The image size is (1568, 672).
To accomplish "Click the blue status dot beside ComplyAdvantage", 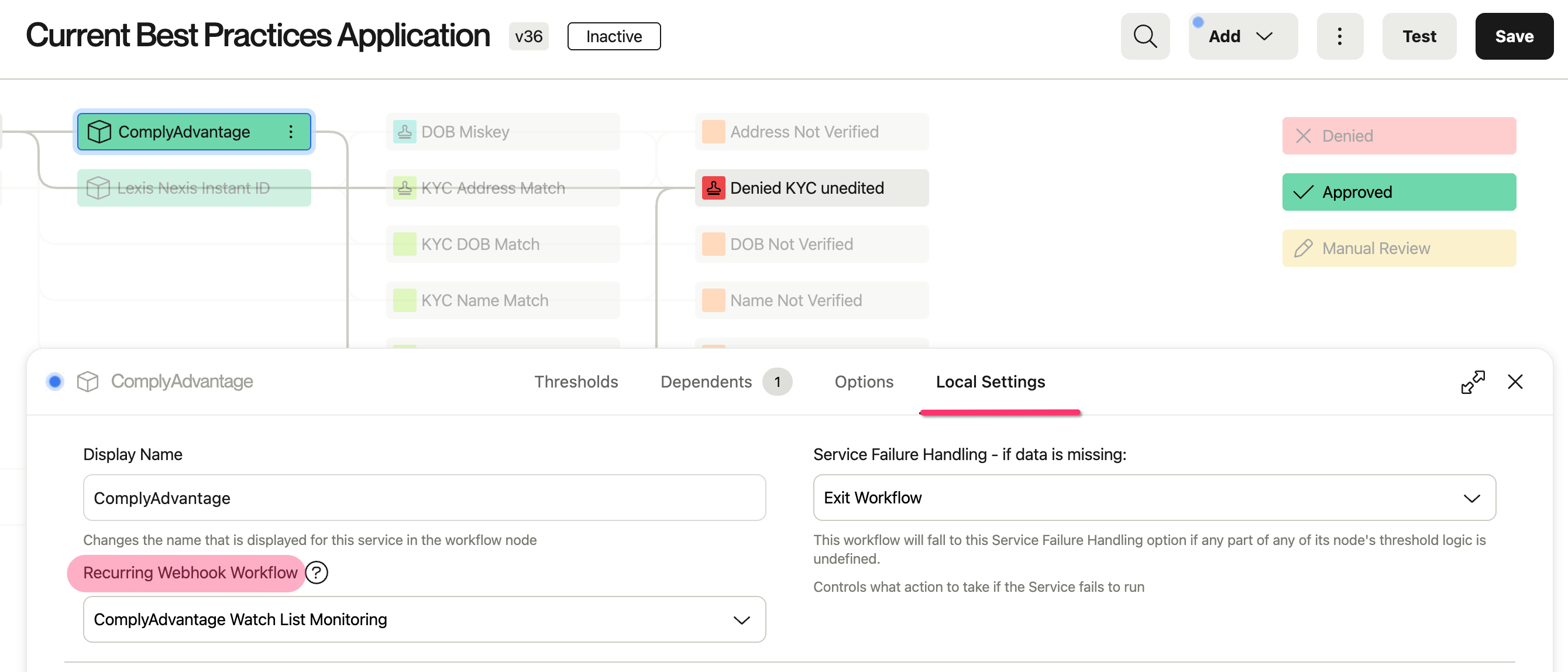I will (x=55, y=382).
